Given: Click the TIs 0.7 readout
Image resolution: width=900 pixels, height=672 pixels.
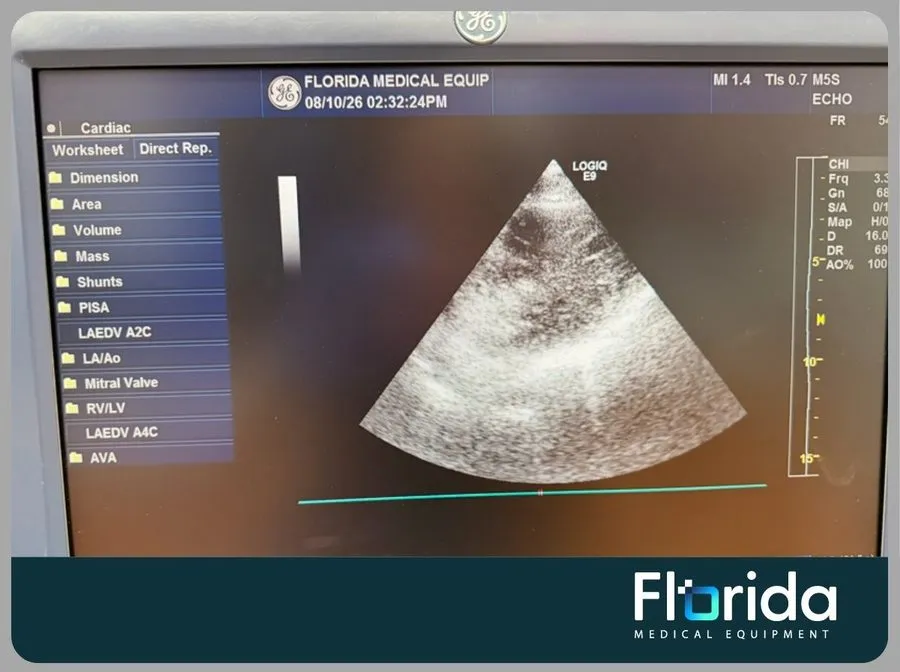Looking at the screenshot, I should coord(785,80).
